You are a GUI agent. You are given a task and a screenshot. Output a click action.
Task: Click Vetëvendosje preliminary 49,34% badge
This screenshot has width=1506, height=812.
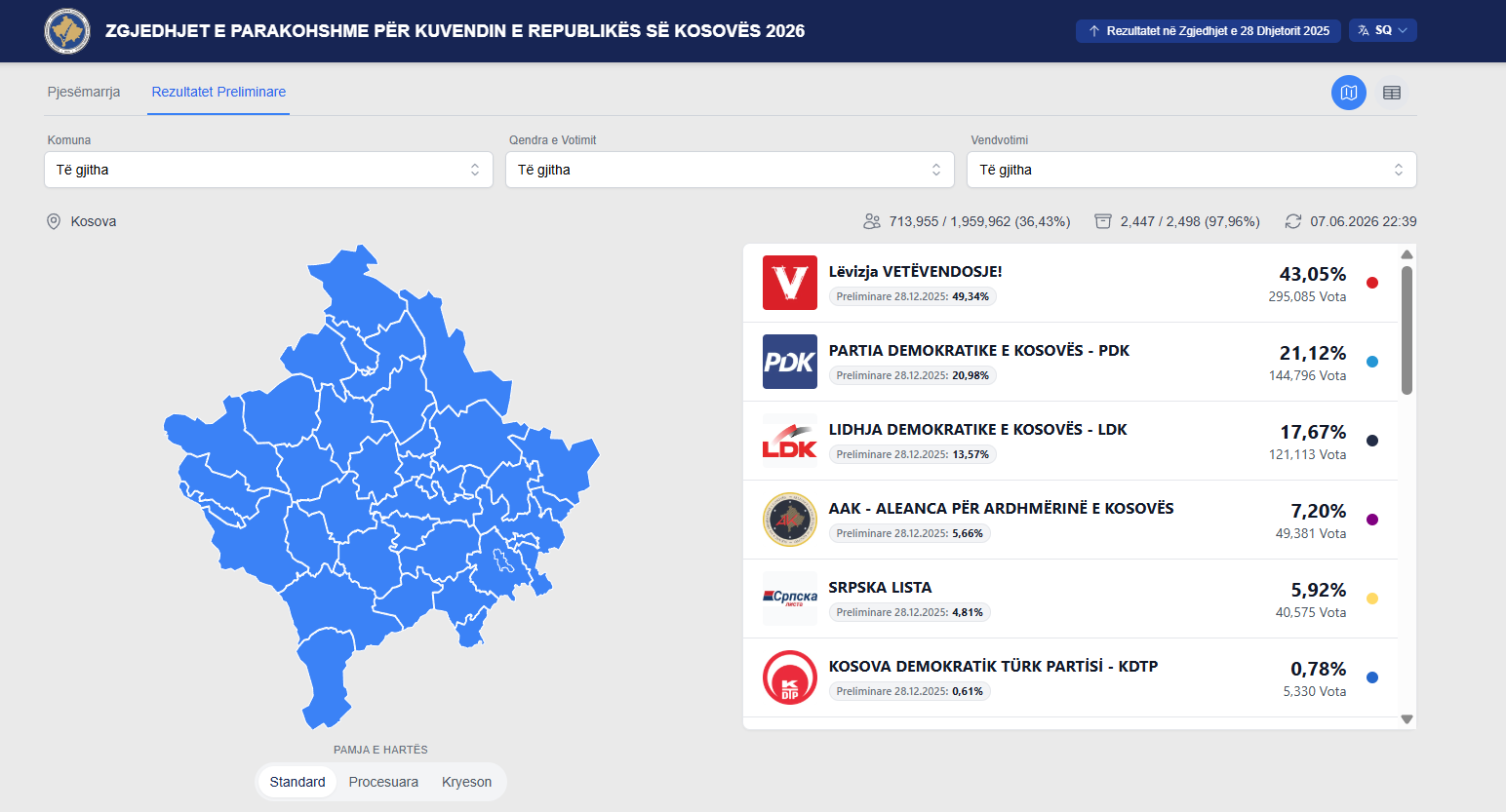click(913, 296)
